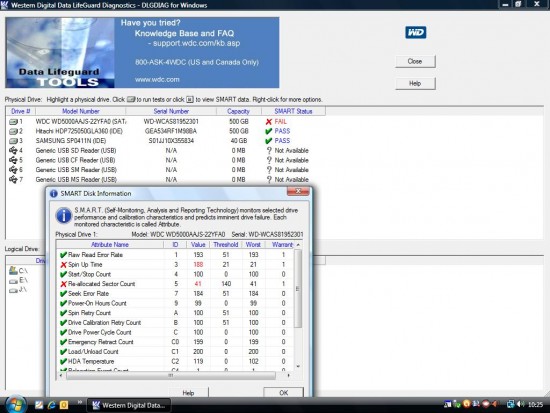This screenshot has width=550, height=413.
Task: Select Load/Unload Count attribute row
Action: [x=175, y=352]
